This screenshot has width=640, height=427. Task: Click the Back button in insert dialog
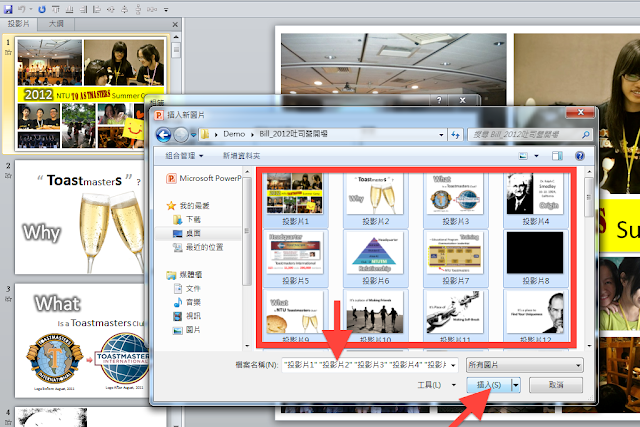164,134
